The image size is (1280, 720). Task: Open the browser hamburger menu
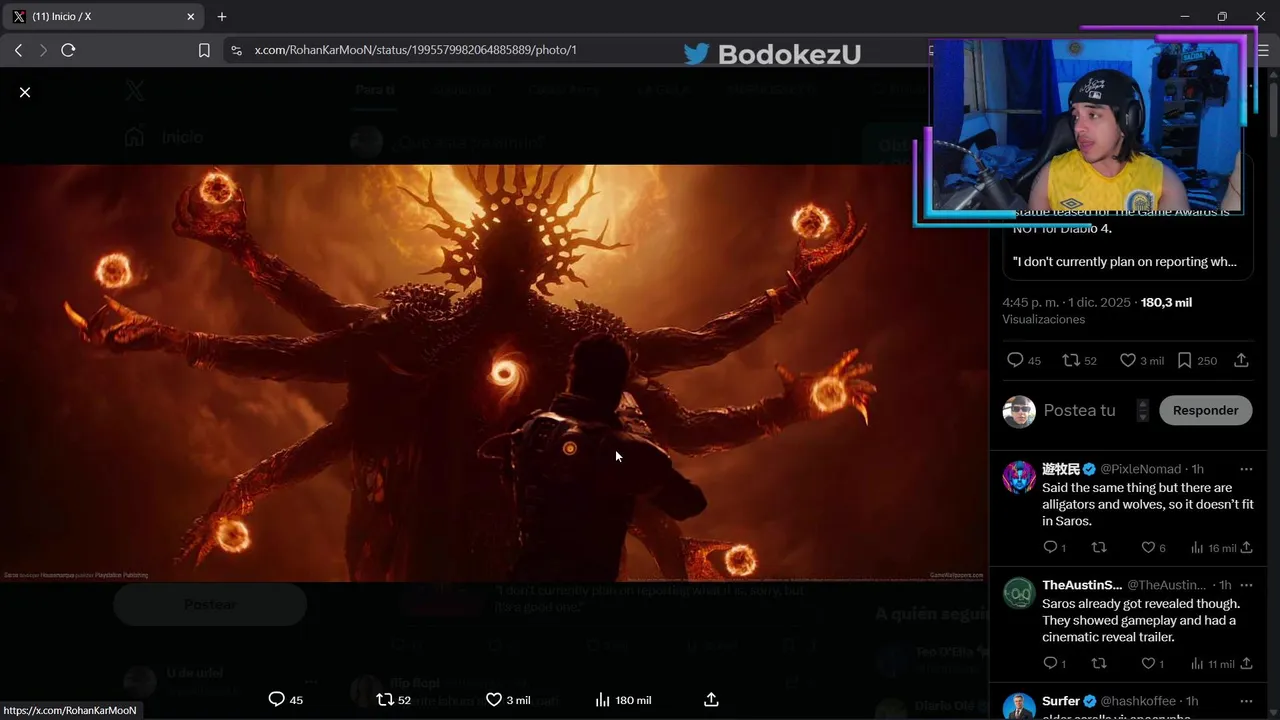click(1263, 50)
